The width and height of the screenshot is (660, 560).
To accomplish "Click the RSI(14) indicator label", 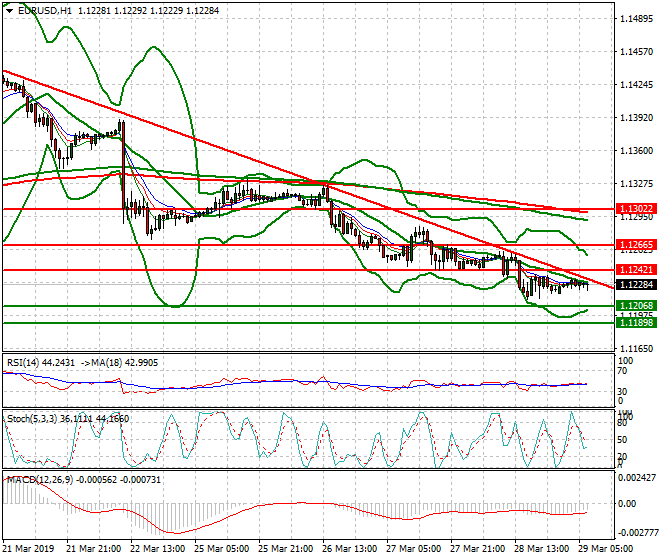I will tap(24, 362).
